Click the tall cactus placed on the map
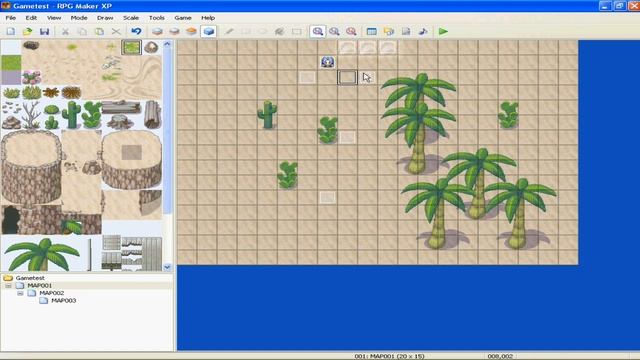This screenshot has width=640, height=360. tap(267, 114)
